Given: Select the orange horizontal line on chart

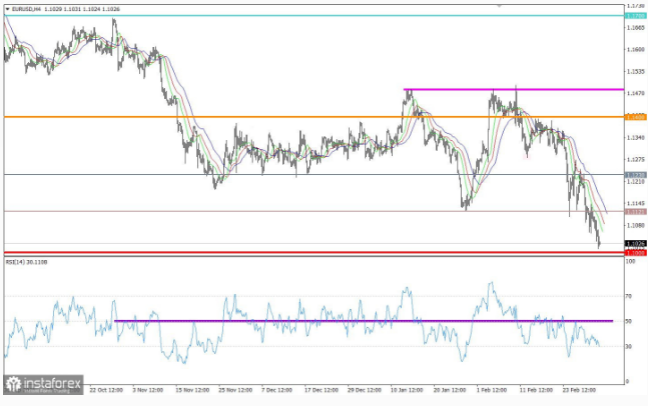Looking at the screenshot, I should click(x=314, y=117).
